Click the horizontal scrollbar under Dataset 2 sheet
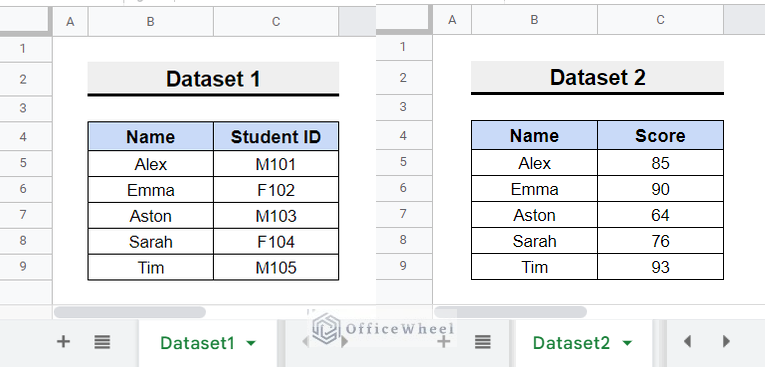765x367 pixels. (x=510, y=311)
